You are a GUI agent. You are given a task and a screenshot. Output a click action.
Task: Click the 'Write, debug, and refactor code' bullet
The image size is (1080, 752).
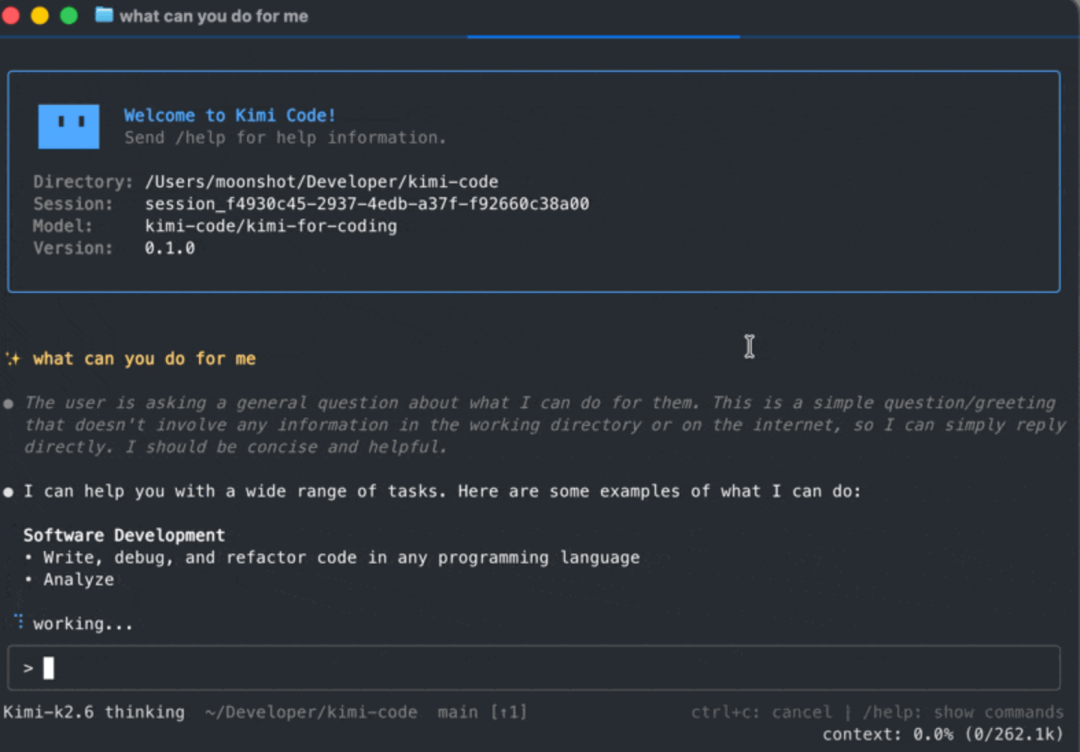click(332, 557)
